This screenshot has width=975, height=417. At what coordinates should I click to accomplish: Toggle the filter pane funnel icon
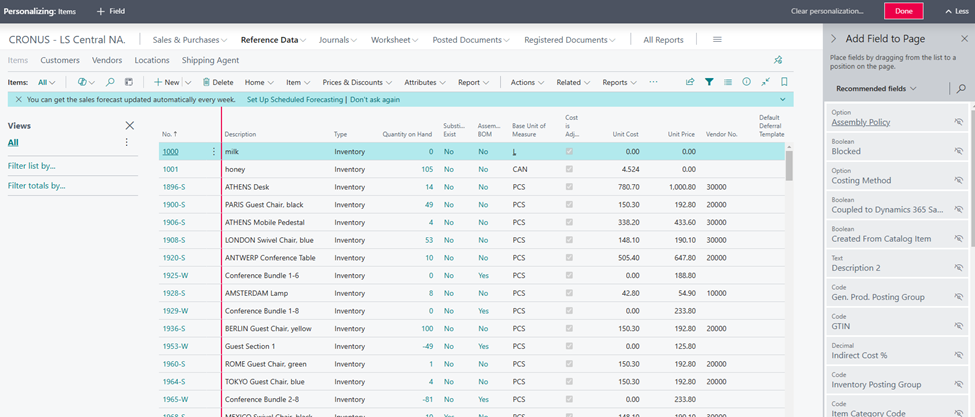pyautogui.click(x=709, y=82)
